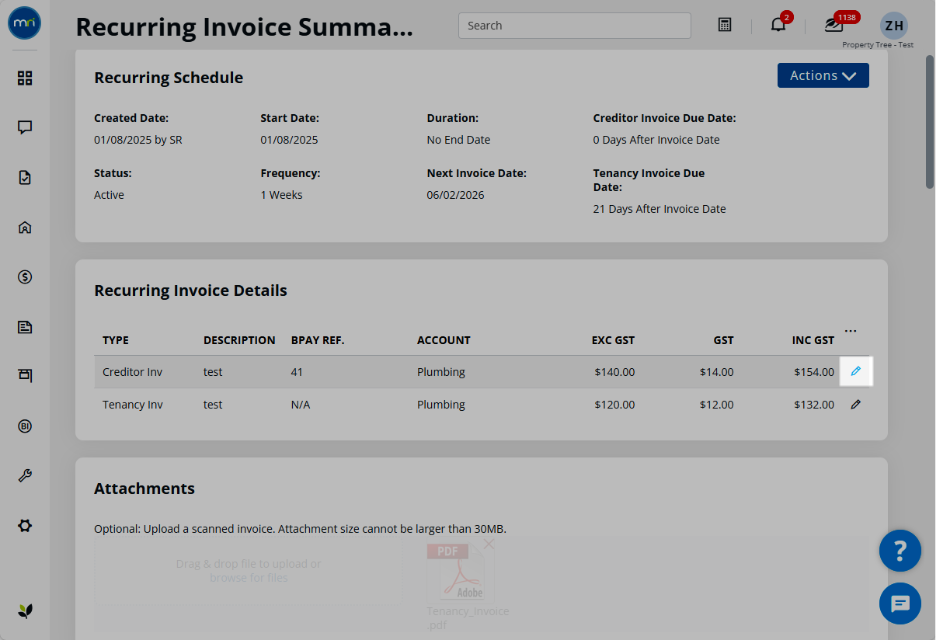Image resolution: width=936 pixels, height=640 pixels.
Task: Click the 'Creditor Inv' type cell
Action: [x=132, y=372]
